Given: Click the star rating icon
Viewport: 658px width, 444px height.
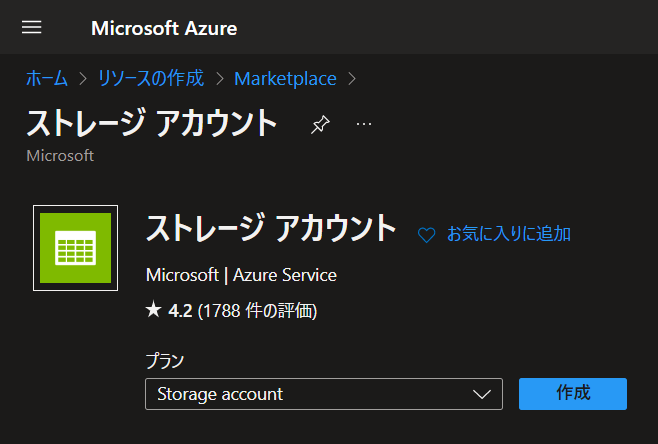Looking at the screenshot, I should (154, 310).
